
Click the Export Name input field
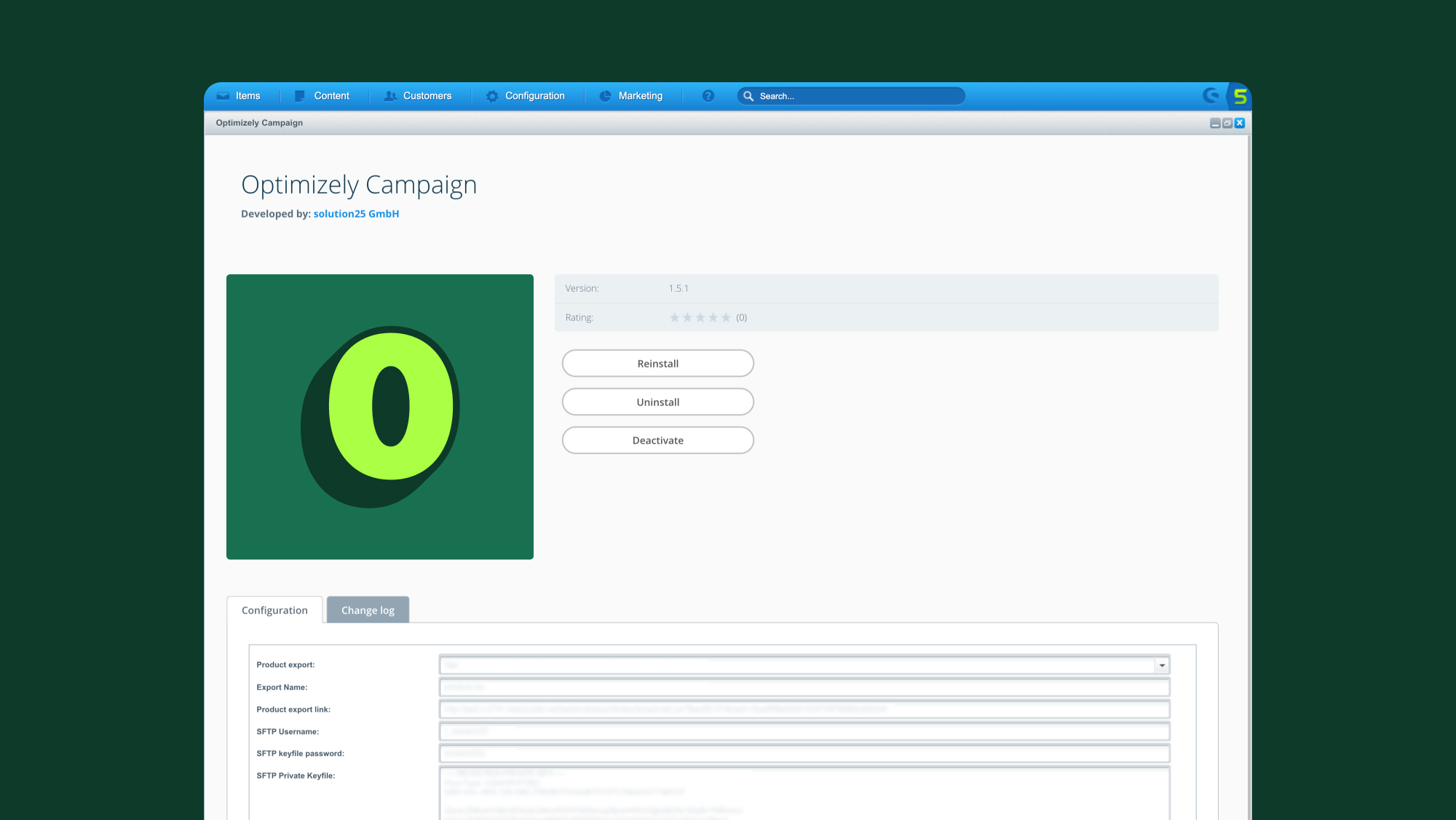[804, 687]
